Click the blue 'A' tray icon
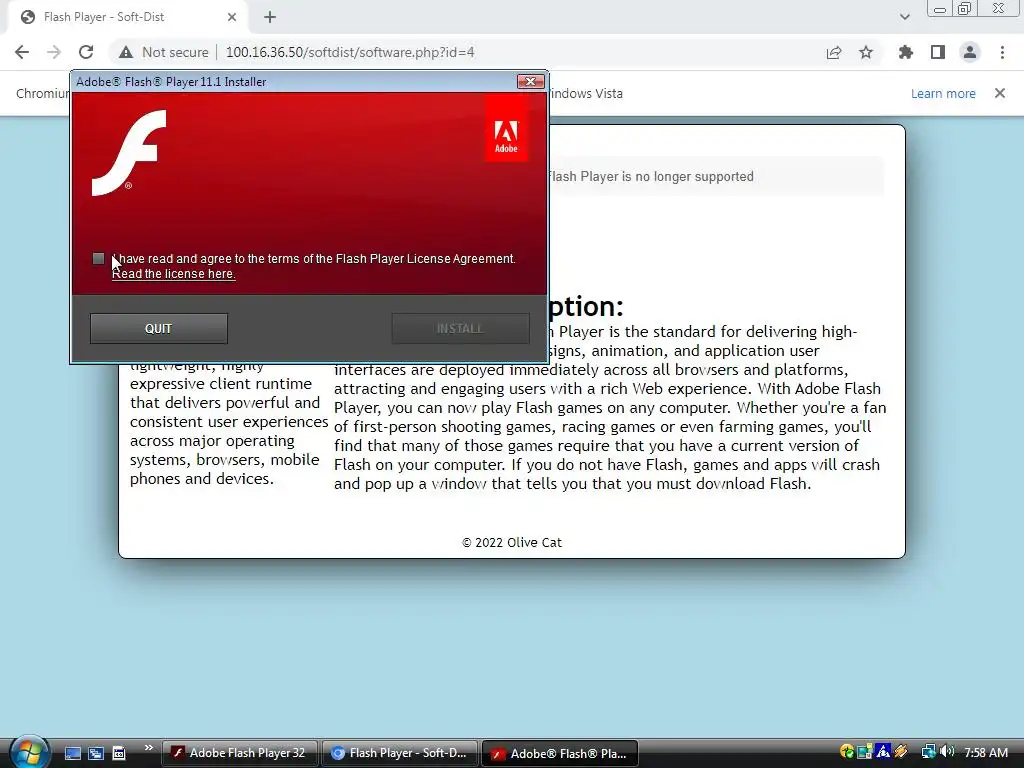The height and width of the screenshot is (768, 1024). pos(883,752)
